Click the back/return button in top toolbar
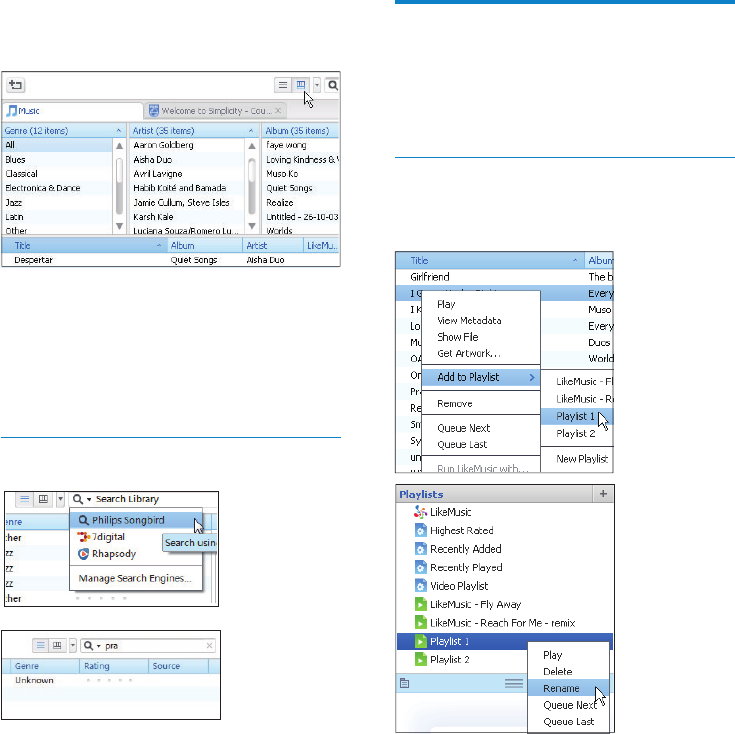This screenshot has width=735, height=734. (x=18, y=86)
